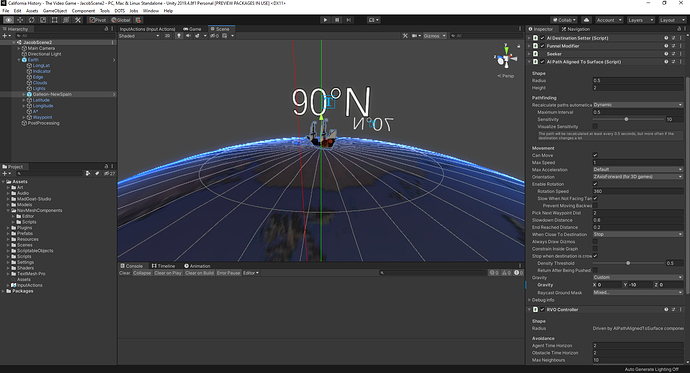This screenshot has width=690, height=373.
Task: Start Play mode
Action: [x=325, y=20]
